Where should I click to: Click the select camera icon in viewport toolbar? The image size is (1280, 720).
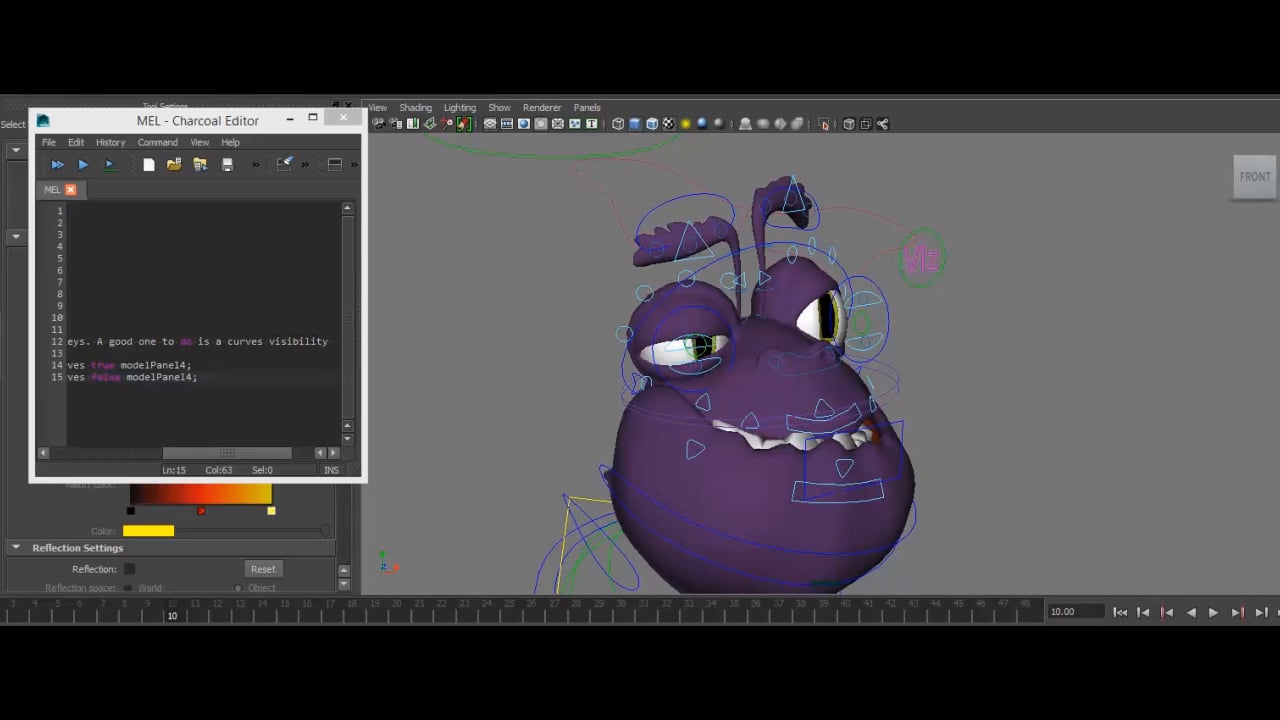pyautogui.click(x=379, y=124)
